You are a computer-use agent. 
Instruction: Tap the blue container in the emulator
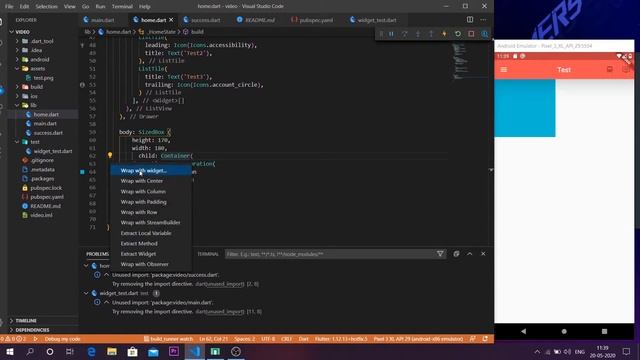pos(524,108)
